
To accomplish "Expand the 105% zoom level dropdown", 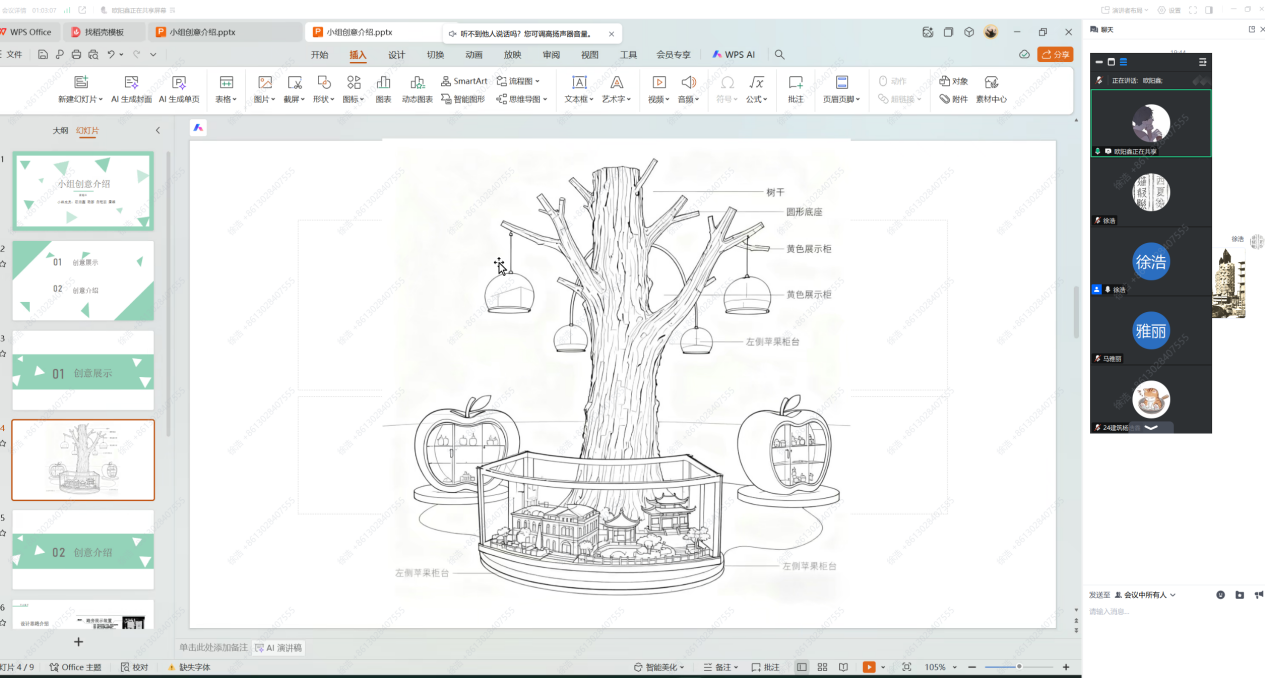I will pyautogui.click(x=954, y=667).
